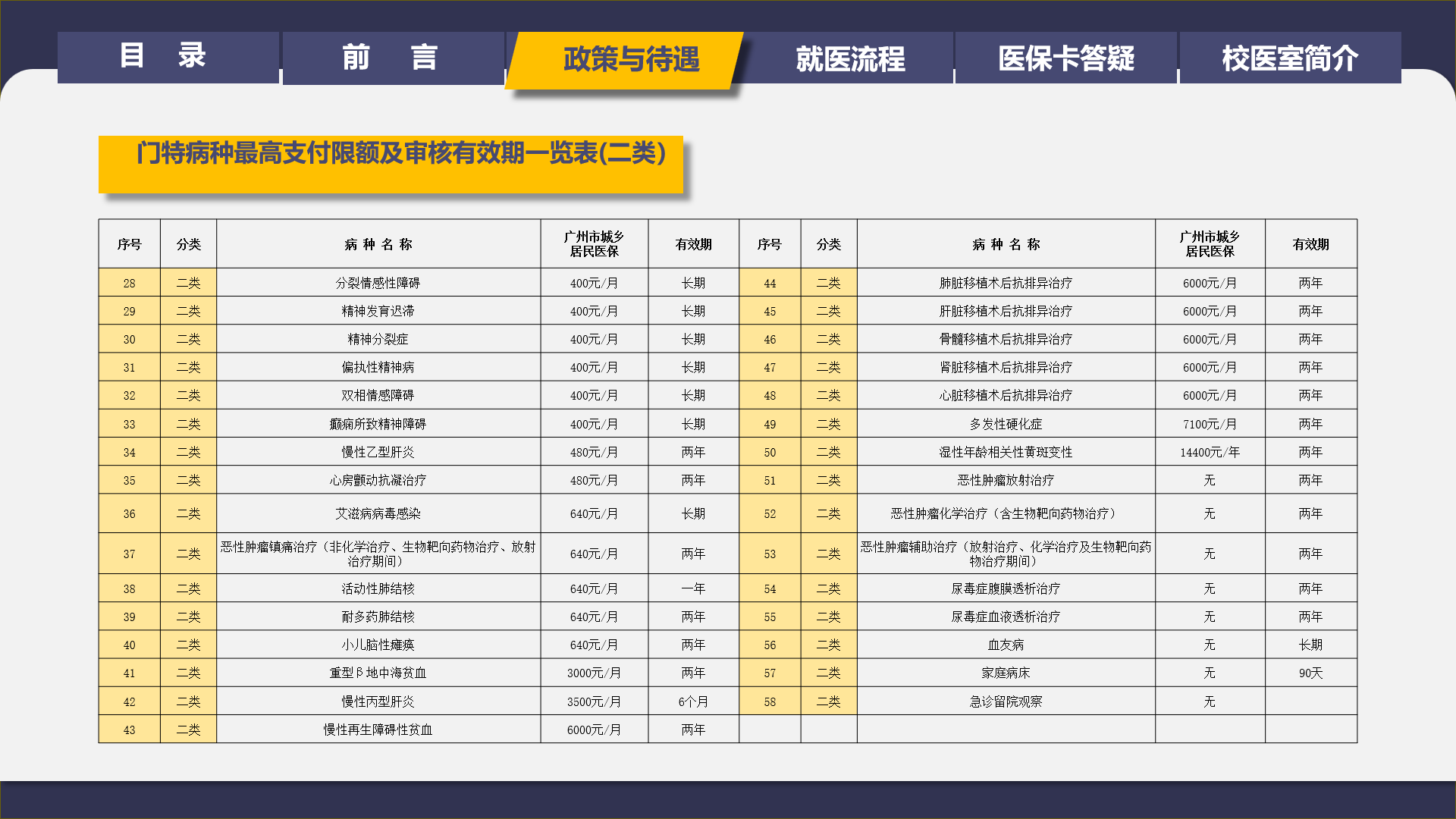Screen dimensions: 1456x819
Task: Select the cell 尿毒症腹膜透析治疗
Action: click(1006, 588)
